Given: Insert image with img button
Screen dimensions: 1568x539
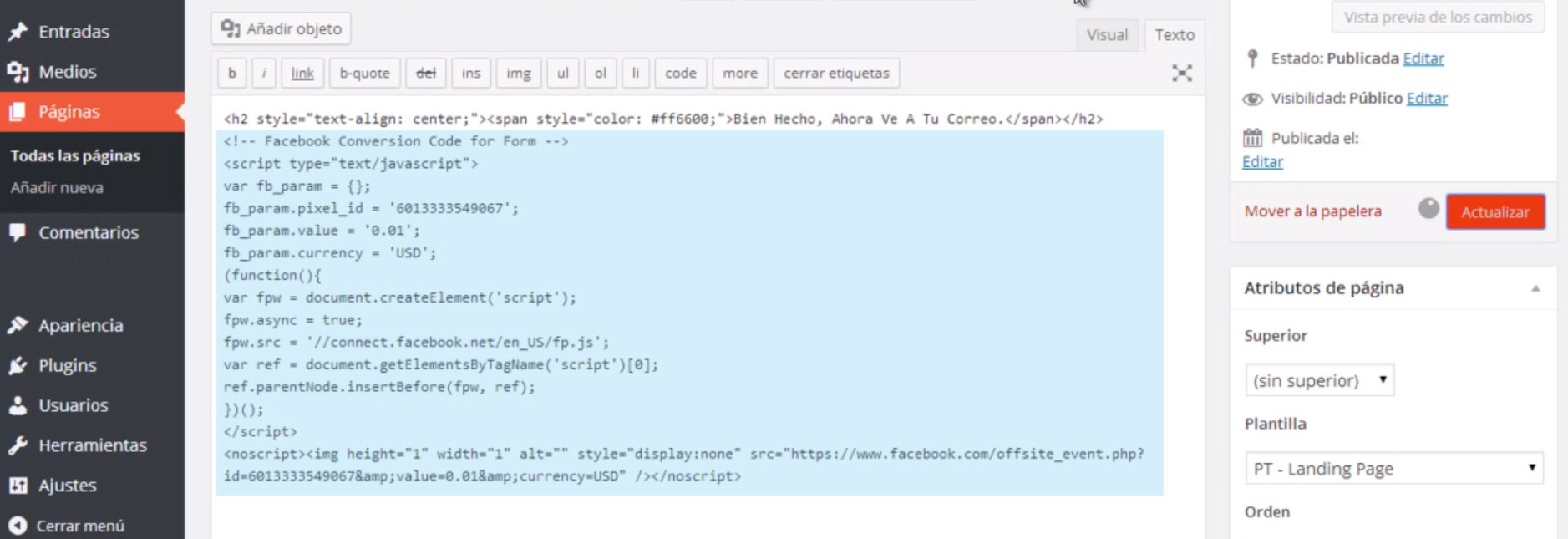Looking at the screenshot, I should [x=519, y=74].
